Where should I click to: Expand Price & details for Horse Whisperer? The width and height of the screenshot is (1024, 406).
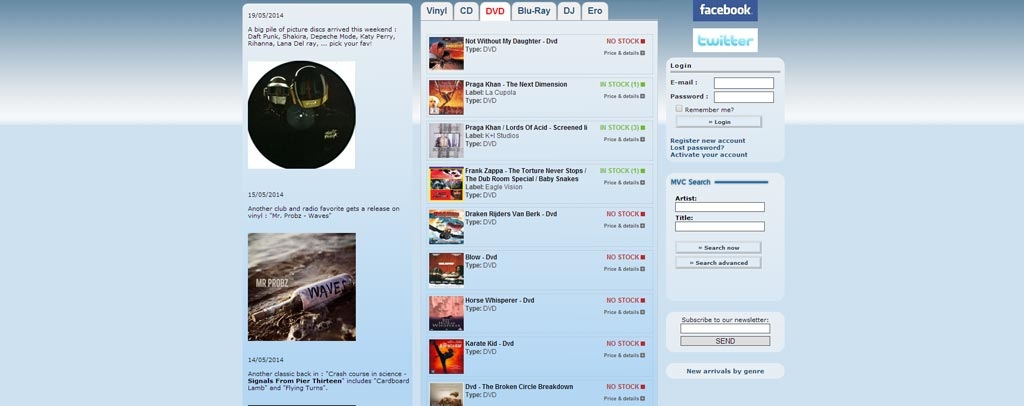[x=624, y=312]
